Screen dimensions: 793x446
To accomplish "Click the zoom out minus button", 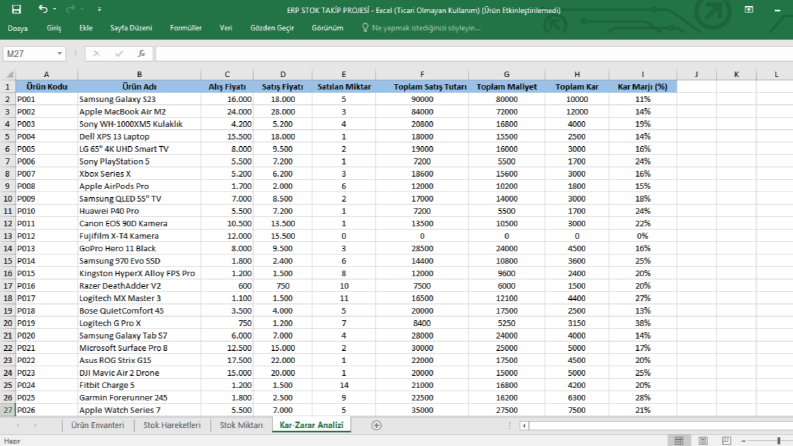I will (743, 441).
